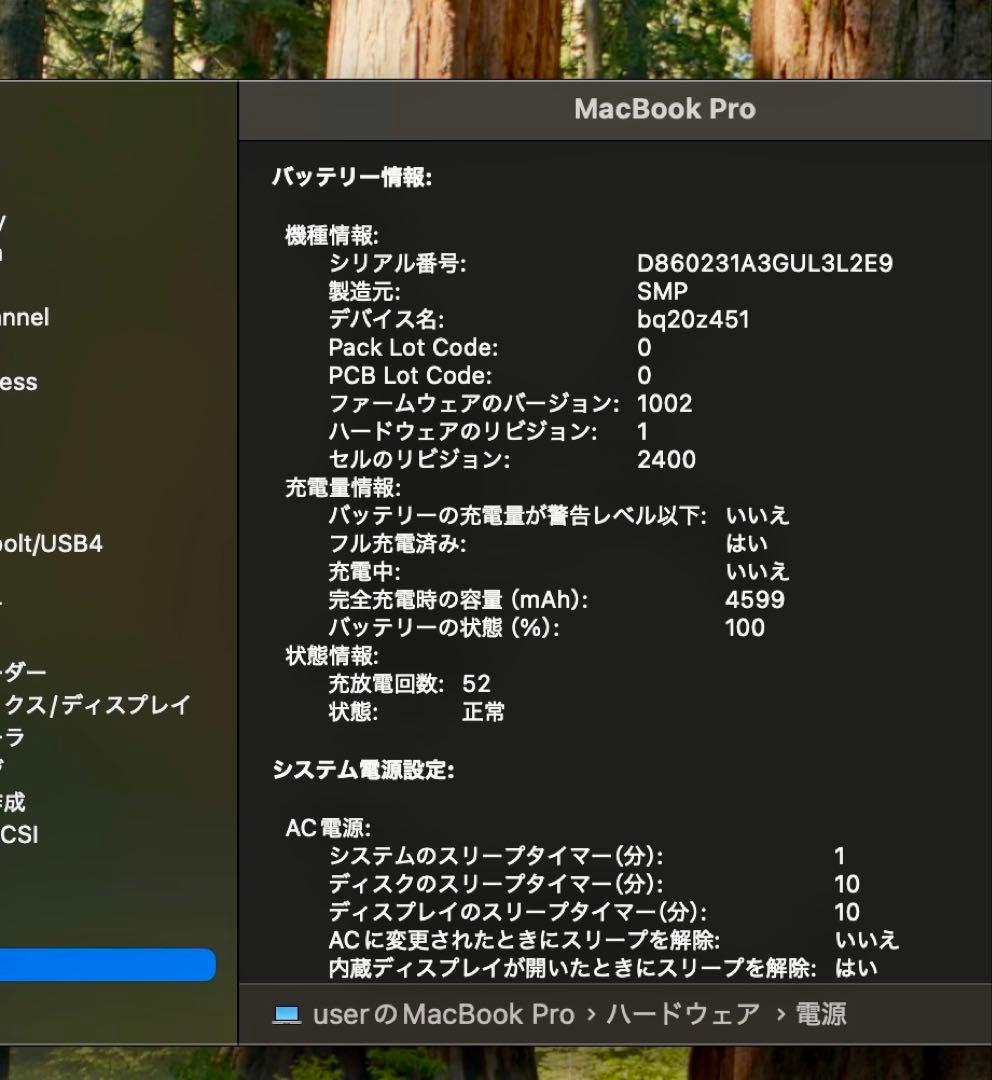
Task: Click the 'バッテリーの状態 (%):' label
Action: 444,628
